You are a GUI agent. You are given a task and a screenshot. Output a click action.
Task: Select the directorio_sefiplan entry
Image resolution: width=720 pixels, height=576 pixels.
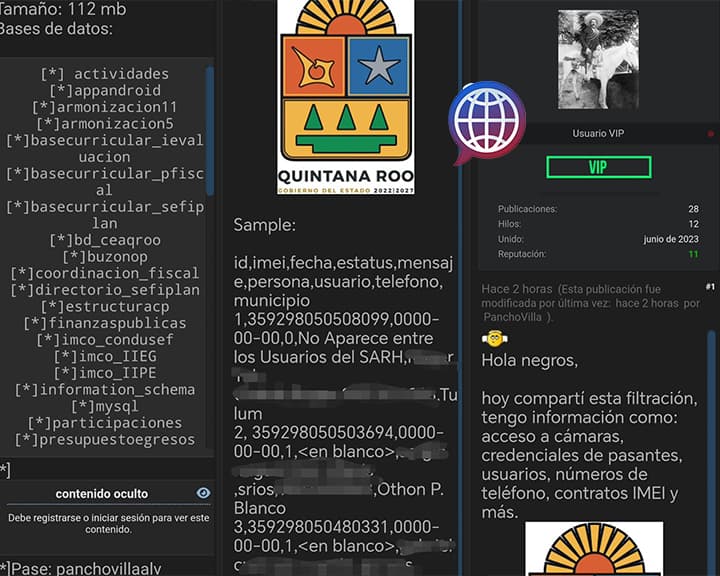[x=105, y=289]
